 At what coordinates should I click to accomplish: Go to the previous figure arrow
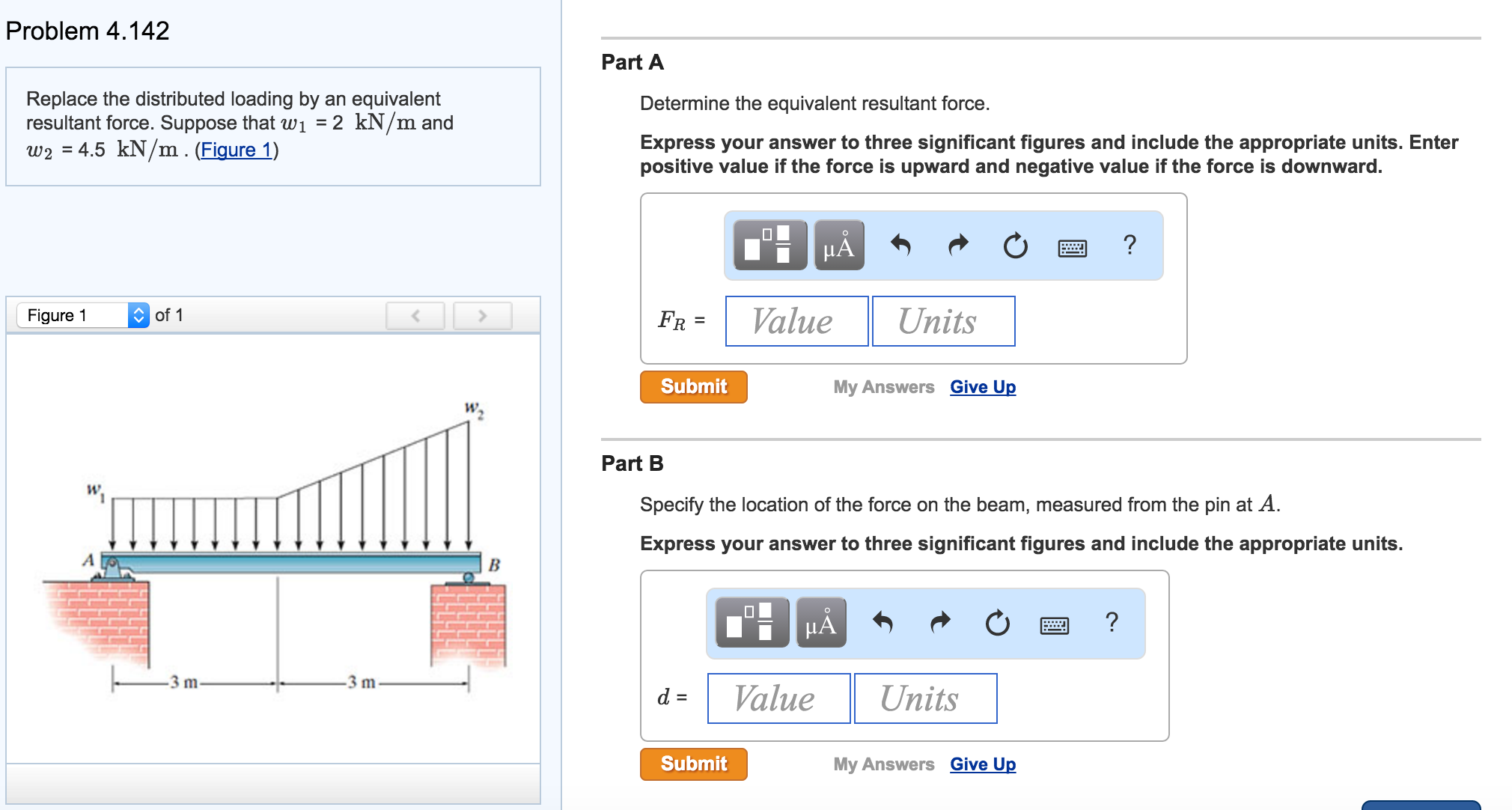coord(415,316)
